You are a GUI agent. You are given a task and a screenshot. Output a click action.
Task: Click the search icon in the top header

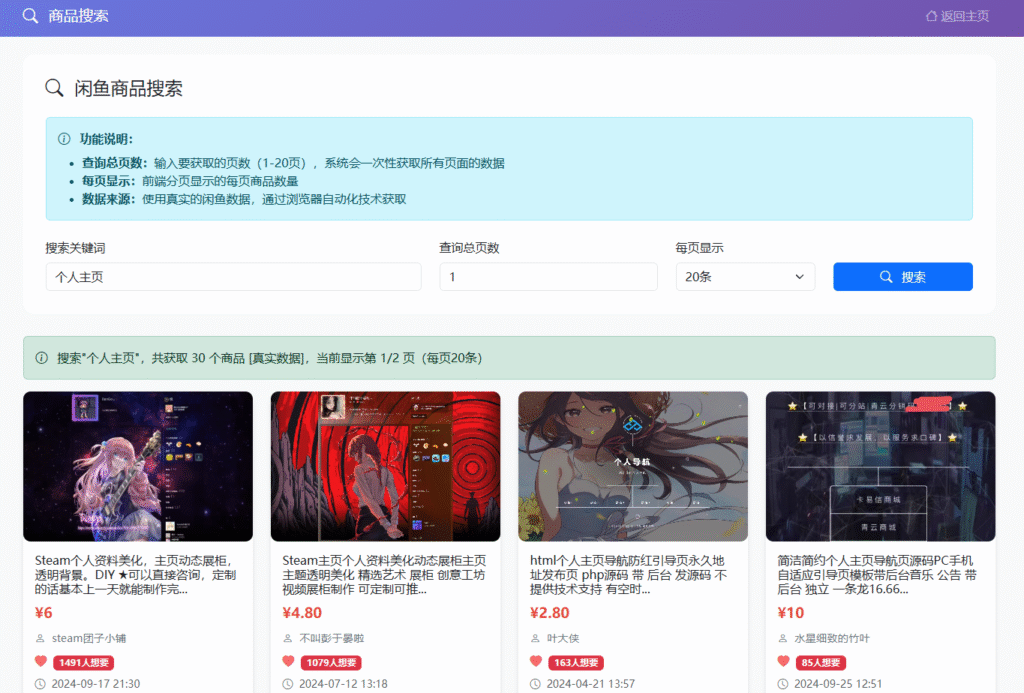[x=30, y=16]
